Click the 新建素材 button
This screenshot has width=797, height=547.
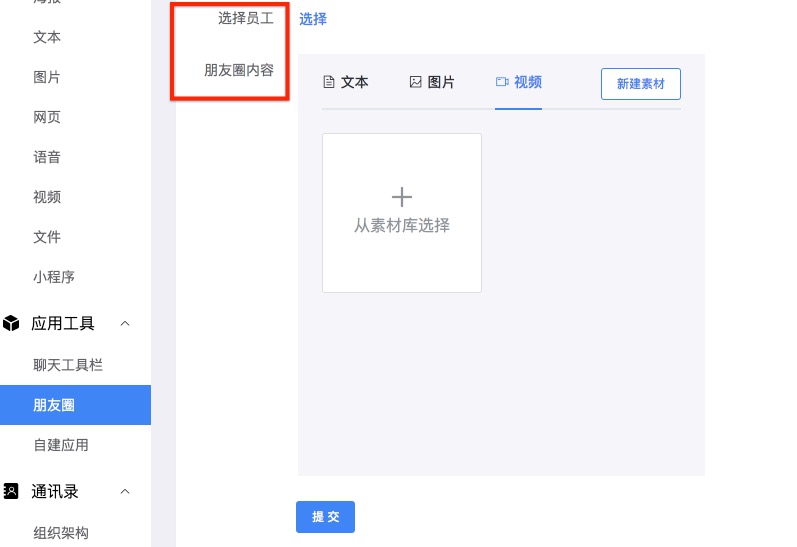pyautogui.click(x=640, y=84)
